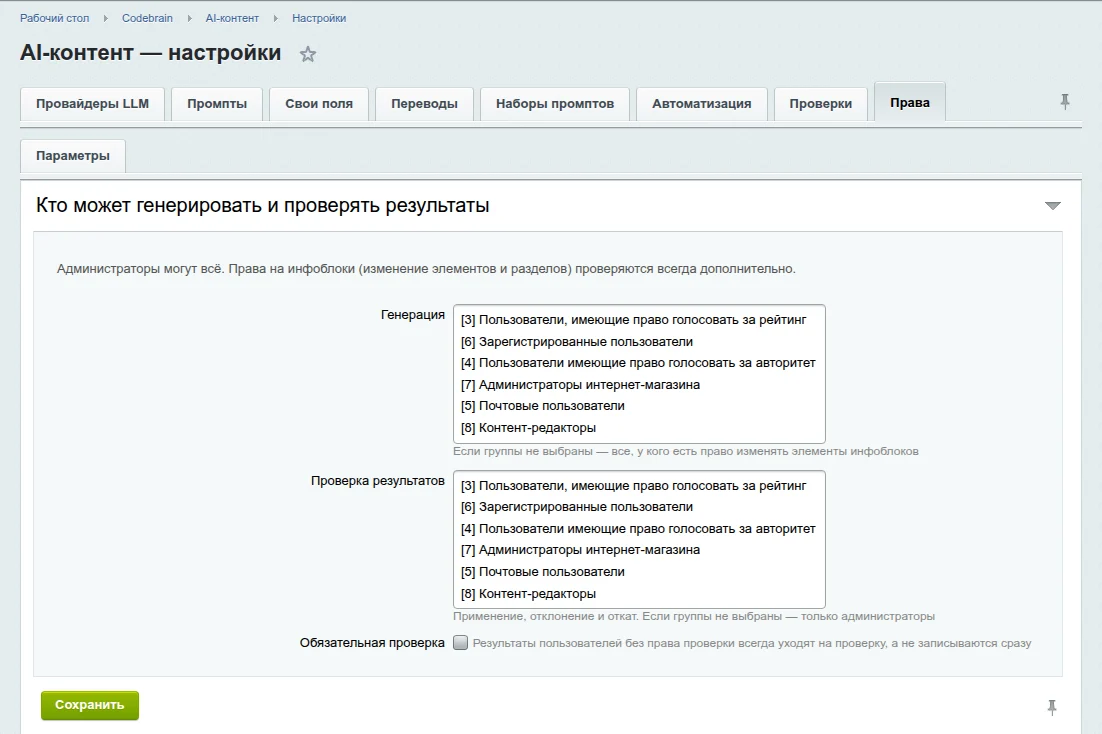
Task: Pin the button bar with bottom pushpin
Action: pyautogui.click(x=1051, y=707)
